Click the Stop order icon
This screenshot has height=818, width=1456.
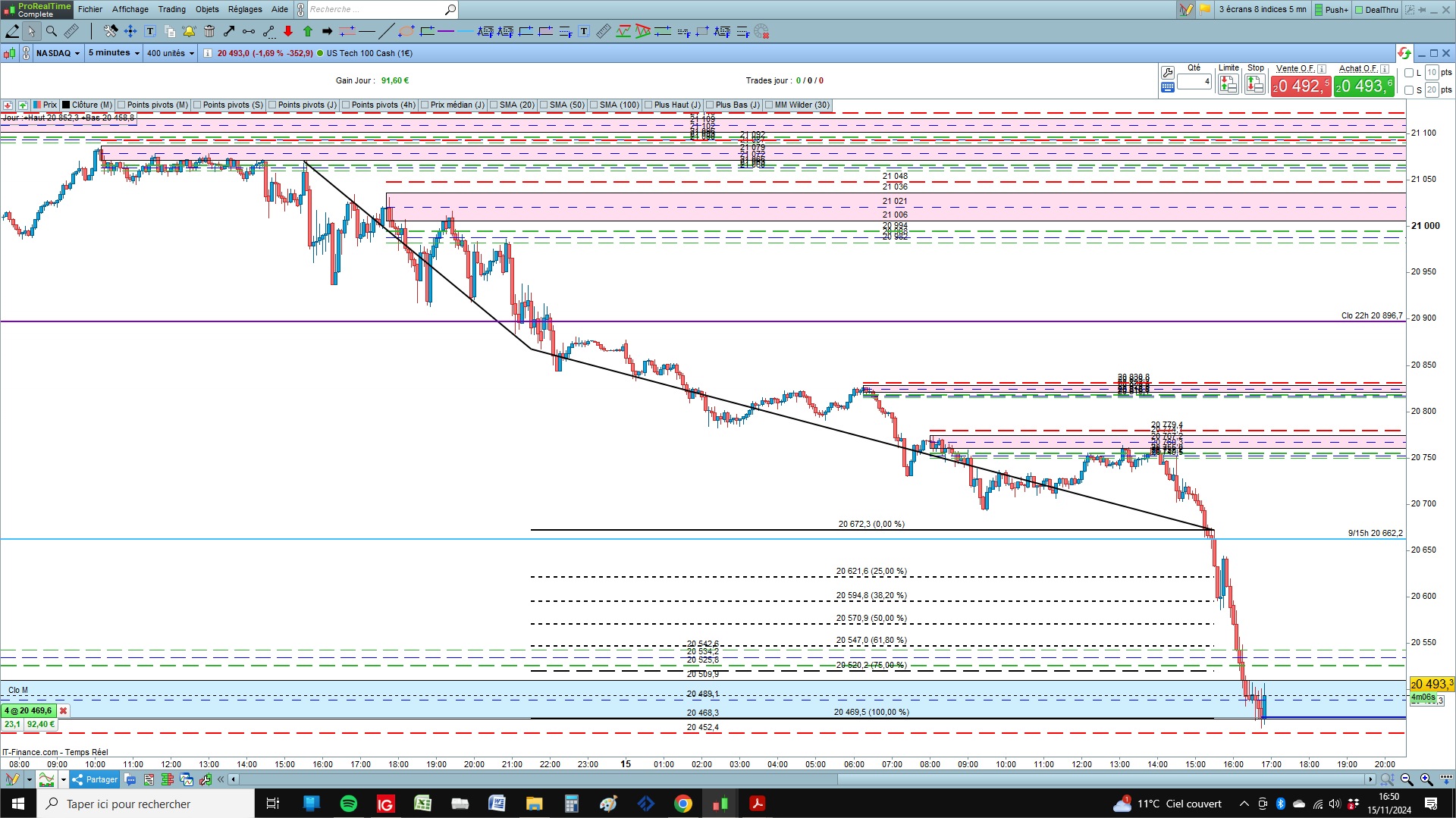[x=1255, y=84]
